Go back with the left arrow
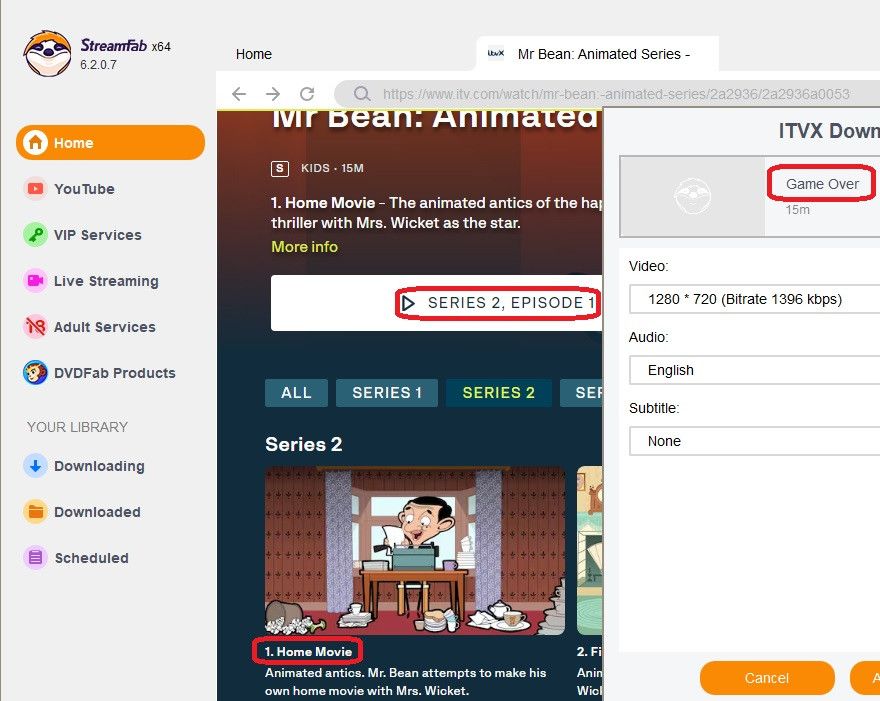The height and width of the screenshot is (701, 880). pos(239,94)
